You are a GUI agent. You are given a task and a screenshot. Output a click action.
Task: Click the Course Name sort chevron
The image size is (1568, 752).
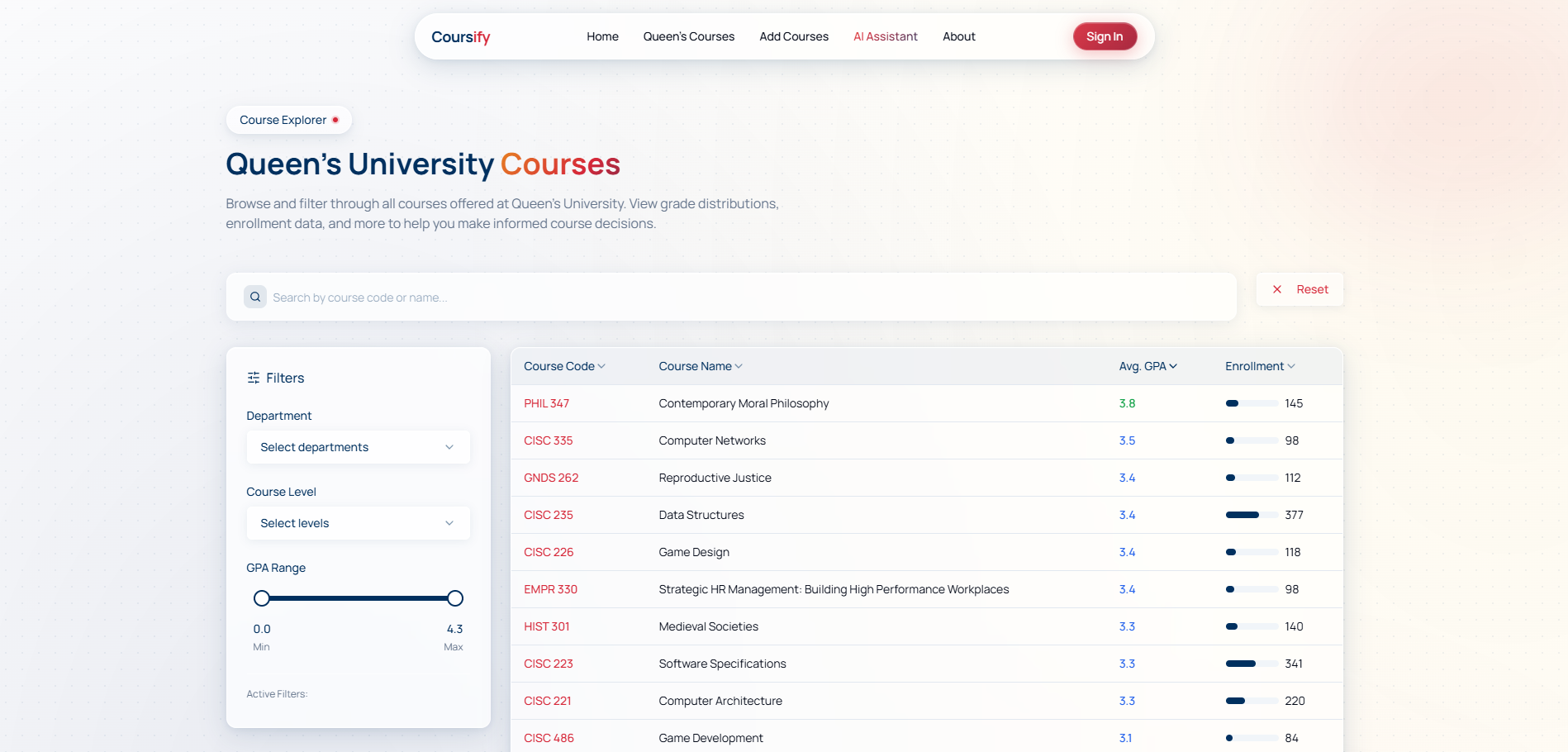tap(739, 366)
